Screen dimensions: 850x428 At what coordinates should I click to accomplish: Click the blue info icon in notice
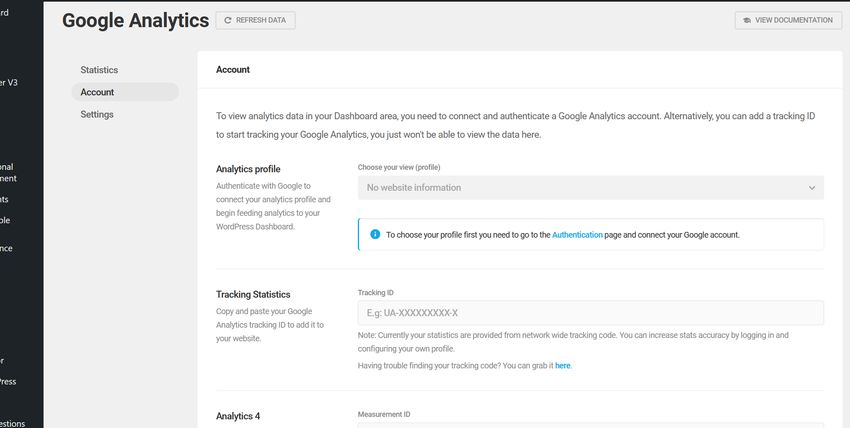tap(375, 234)
